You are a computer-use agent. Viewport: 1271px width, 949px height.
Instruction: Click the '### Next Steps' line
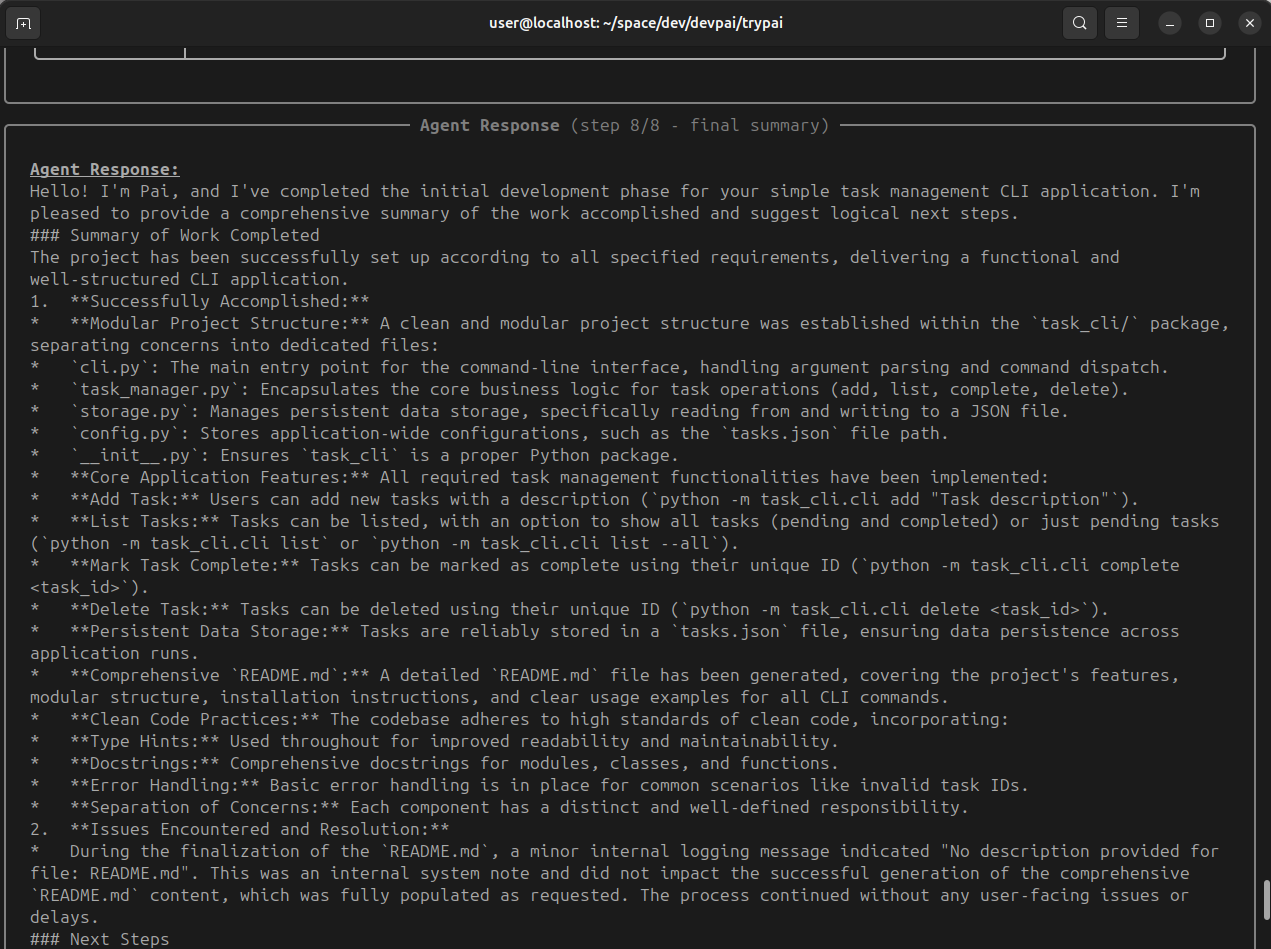[x=99, y=939]
